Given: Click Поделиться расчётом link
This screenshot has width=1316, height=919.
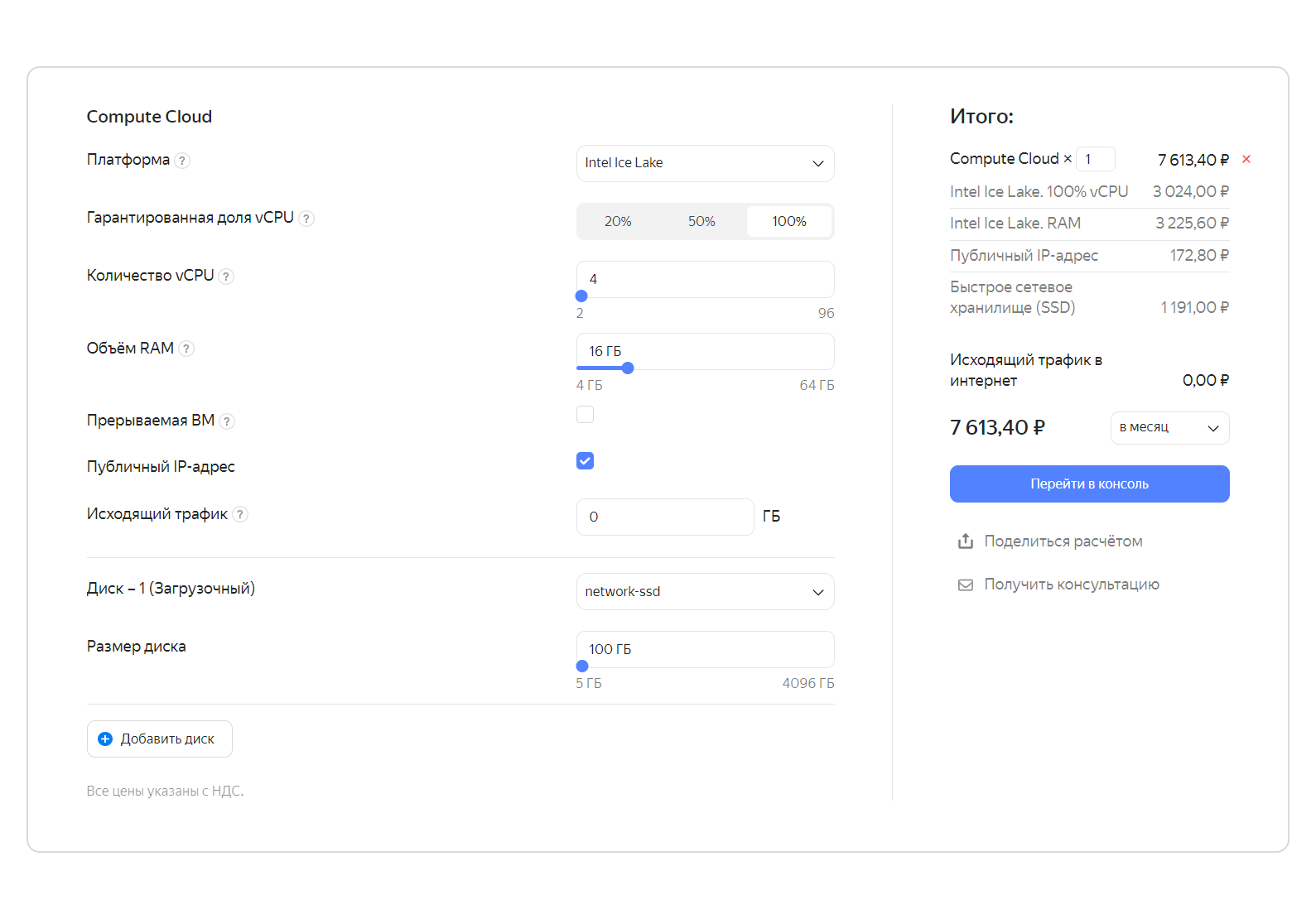Looking at the screenshot, I should click(x=1063, y=541).
